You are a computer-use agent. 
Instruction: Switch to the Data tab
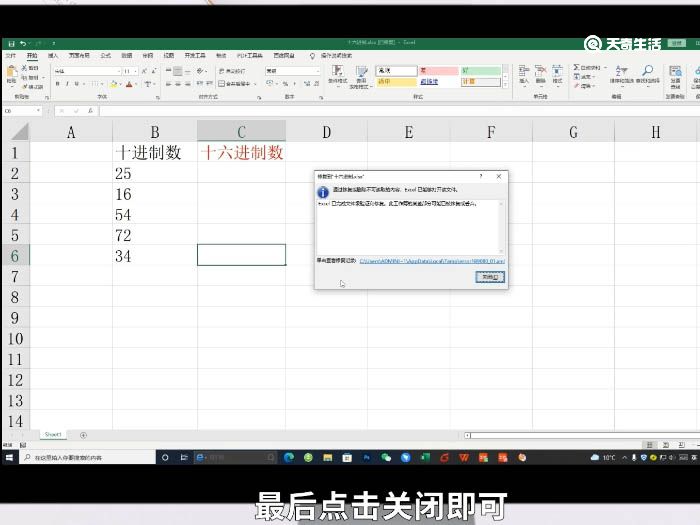click(126, 55)
